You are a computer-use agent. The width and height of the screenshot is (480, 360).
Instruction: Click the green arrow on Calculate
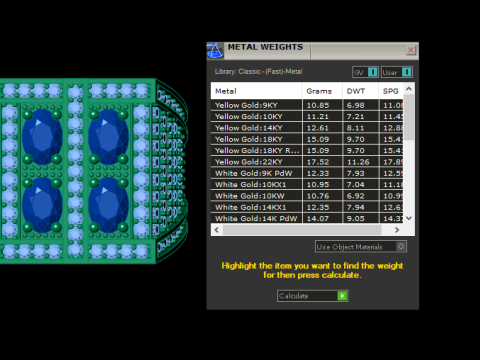[342, 296]
